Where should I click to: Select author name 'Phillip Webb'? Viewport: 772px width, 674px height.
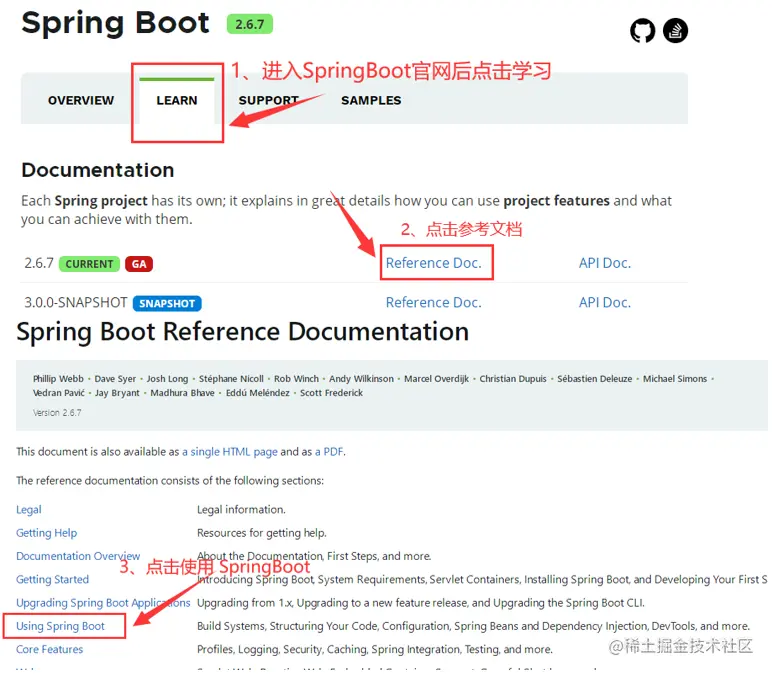tap(58, 379)
